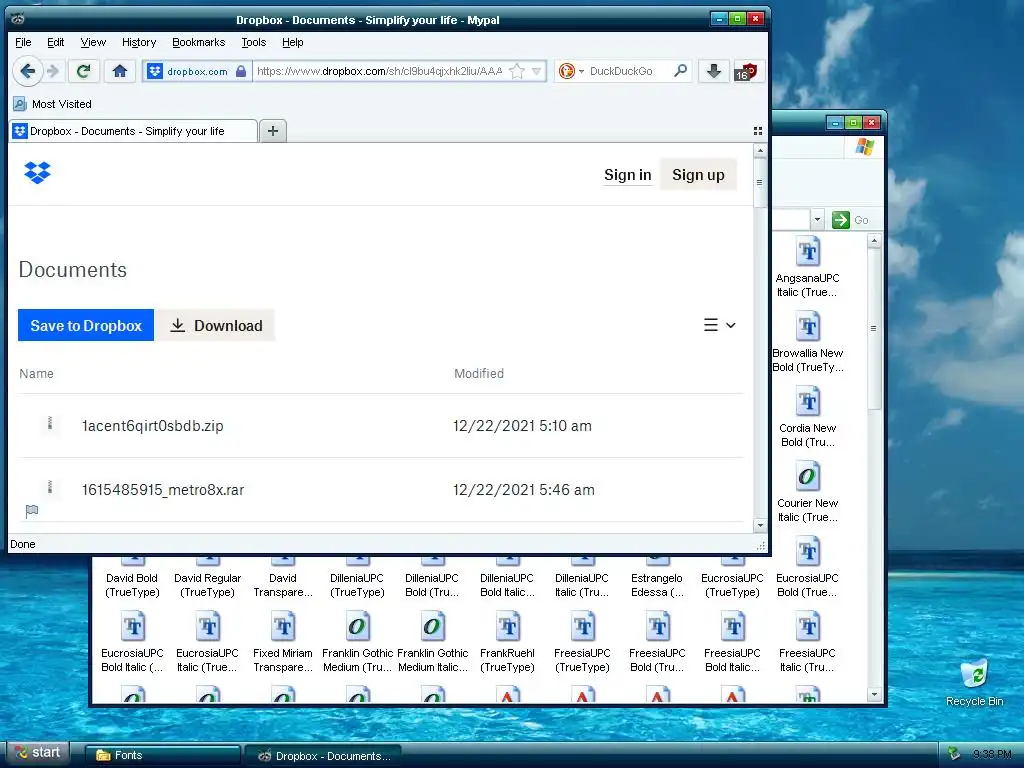Select EucrosiaUPC Bold Italic font icon
Screen dimensions: 1024x768
pyautogui.click(x=133, y=626)
